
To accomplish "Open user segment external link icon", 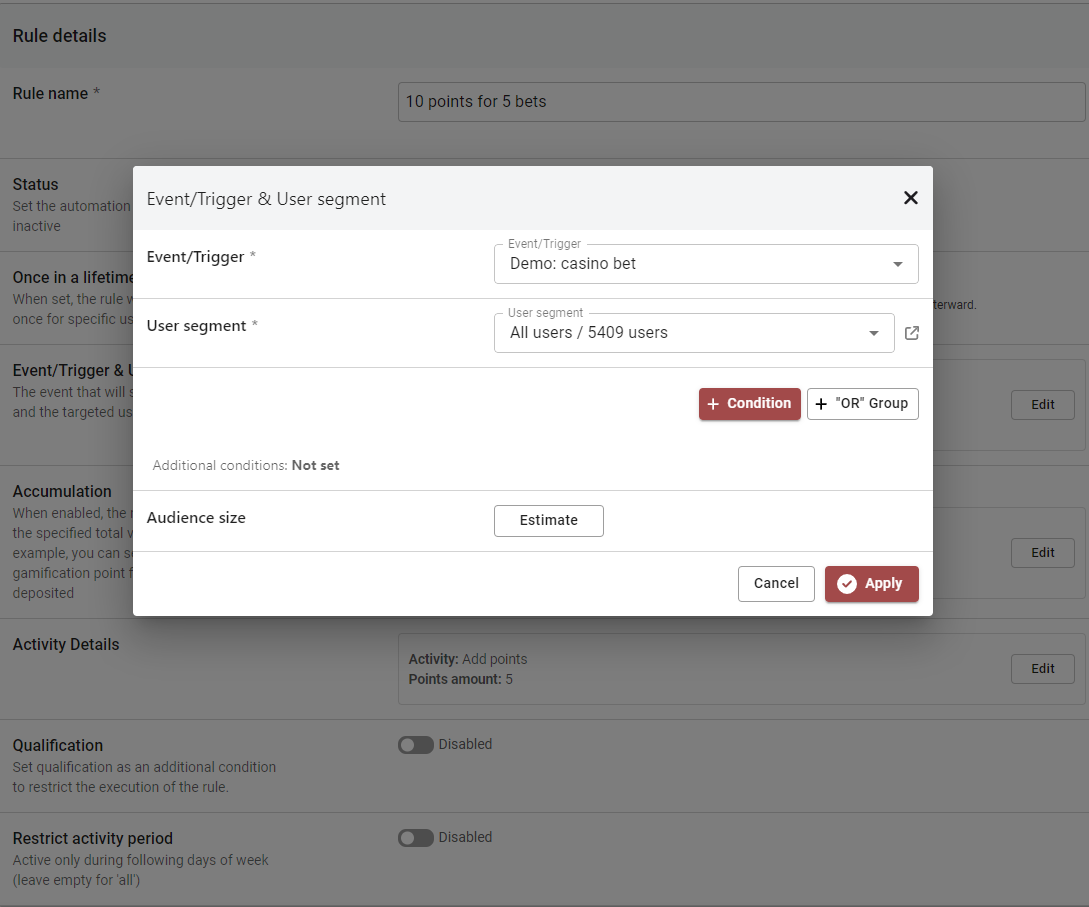I will (911, 333).
